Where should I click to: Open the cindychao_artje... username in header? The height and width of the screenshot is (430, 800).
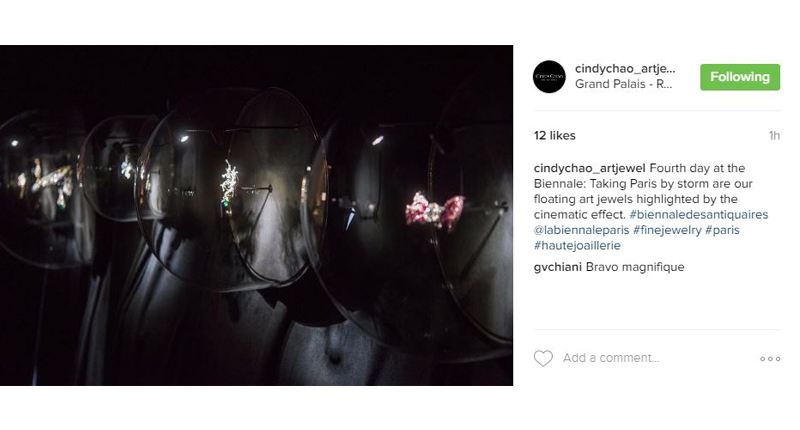click(x=624, y=68)
